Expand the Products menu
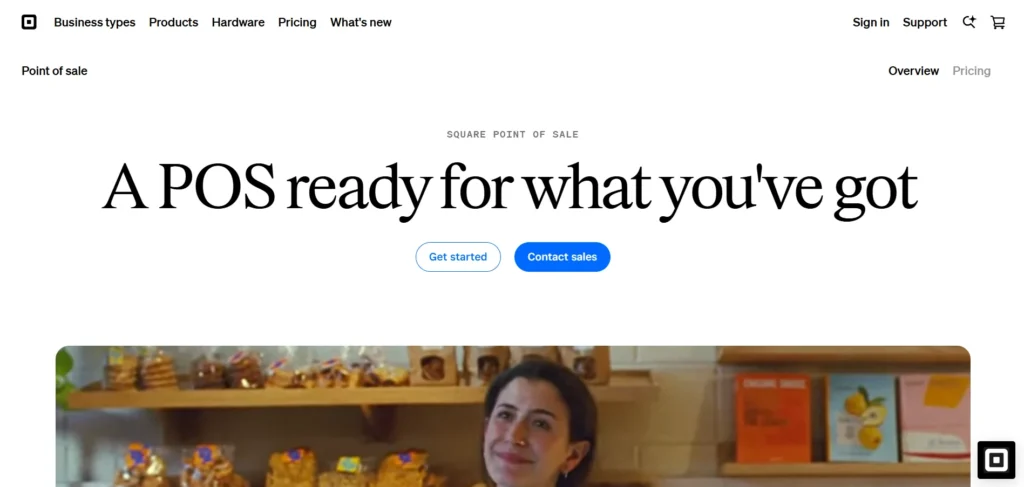The height and width of the screenshot is (487, 1024). [173, 22]
